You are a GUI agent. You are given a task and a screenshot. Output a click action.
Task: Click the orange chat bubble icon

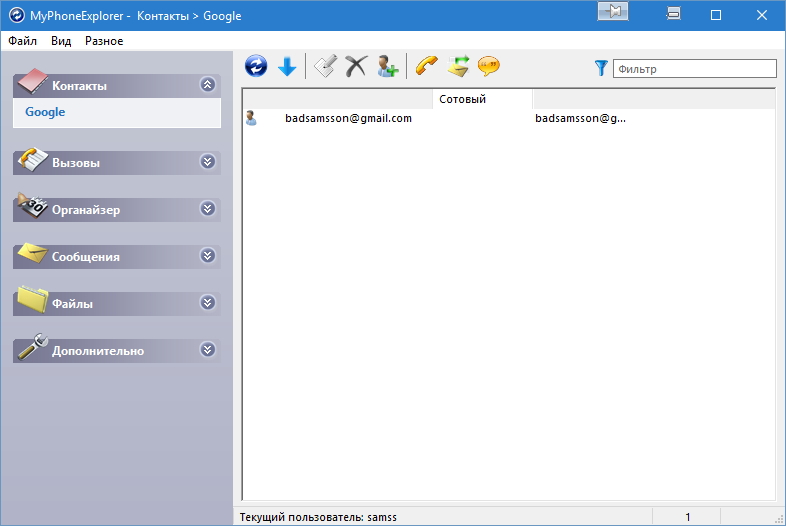(x=489, y=66)
